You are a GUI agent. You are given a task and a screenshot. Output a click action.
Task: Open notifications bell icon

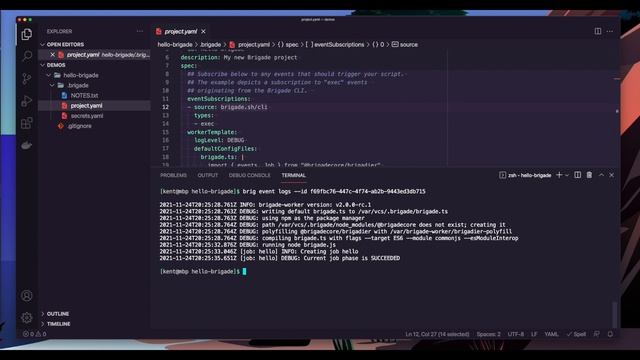point(610,334)
